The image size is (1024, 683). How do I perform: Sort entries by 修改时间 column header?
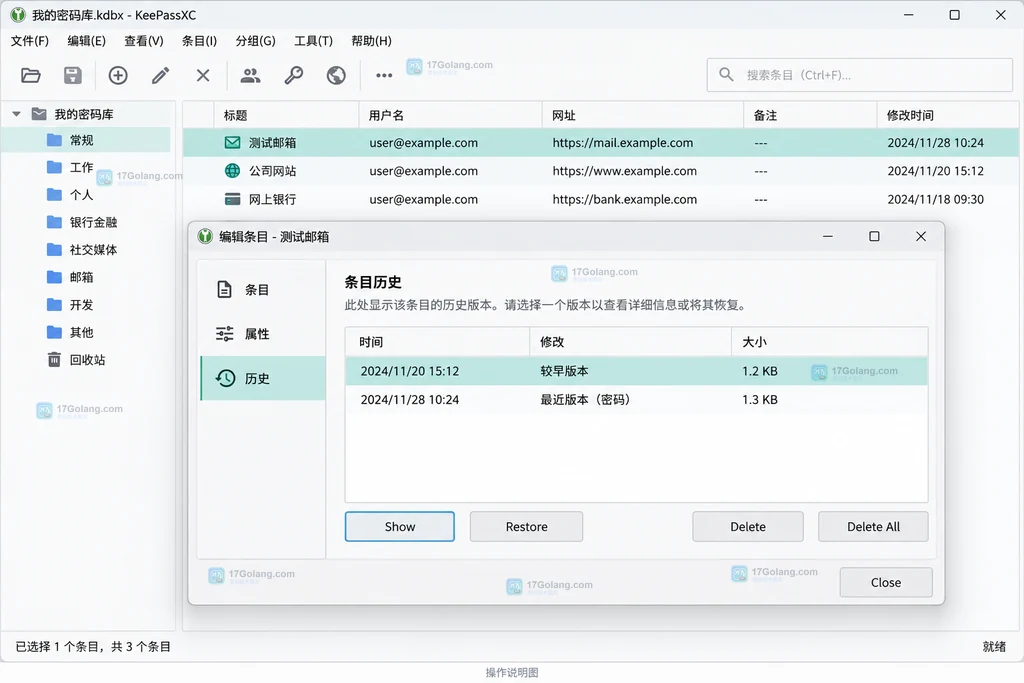pos(948,115)
